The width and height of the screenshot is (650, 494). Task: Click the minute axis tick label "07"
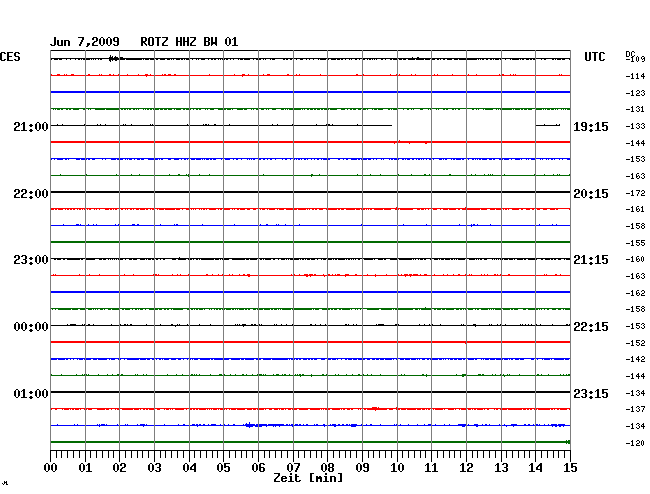(x=293, y=468)
